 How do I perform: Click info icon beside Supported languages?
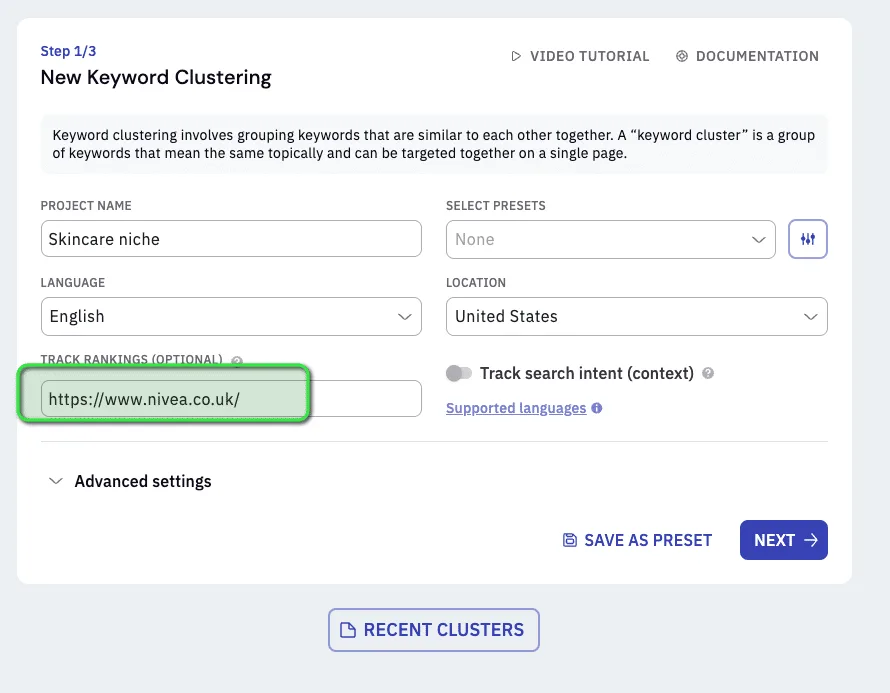coord(597,408)
